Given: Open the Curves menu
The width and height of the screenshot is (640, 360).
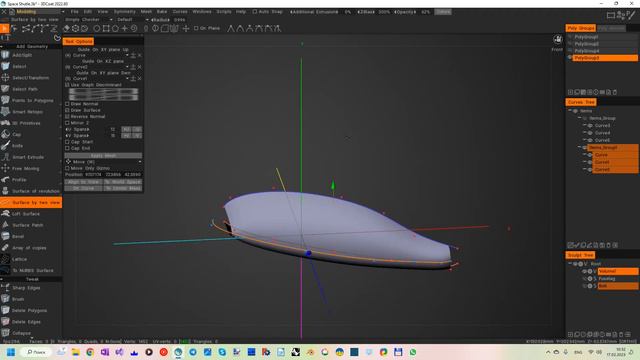Looking at the screenshot, I should [180, 12].
